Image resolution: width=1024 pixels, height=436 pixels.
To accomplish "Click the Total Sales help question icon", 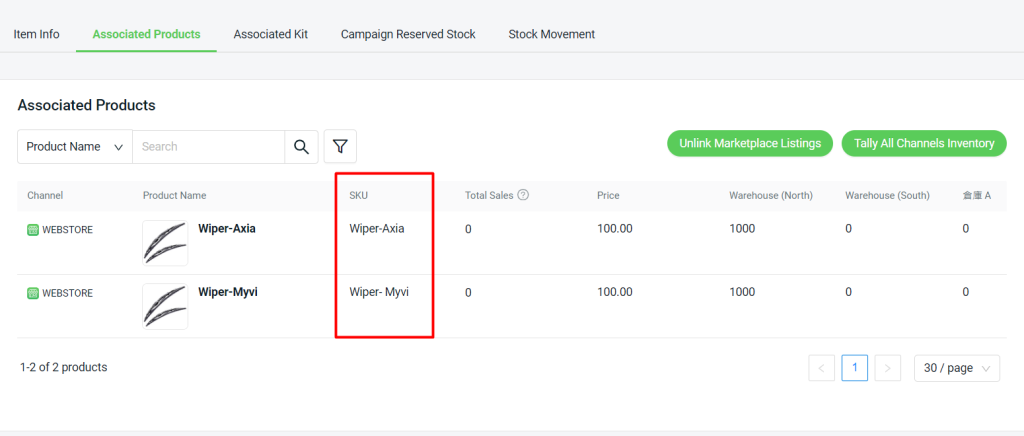I will point(522,195).
